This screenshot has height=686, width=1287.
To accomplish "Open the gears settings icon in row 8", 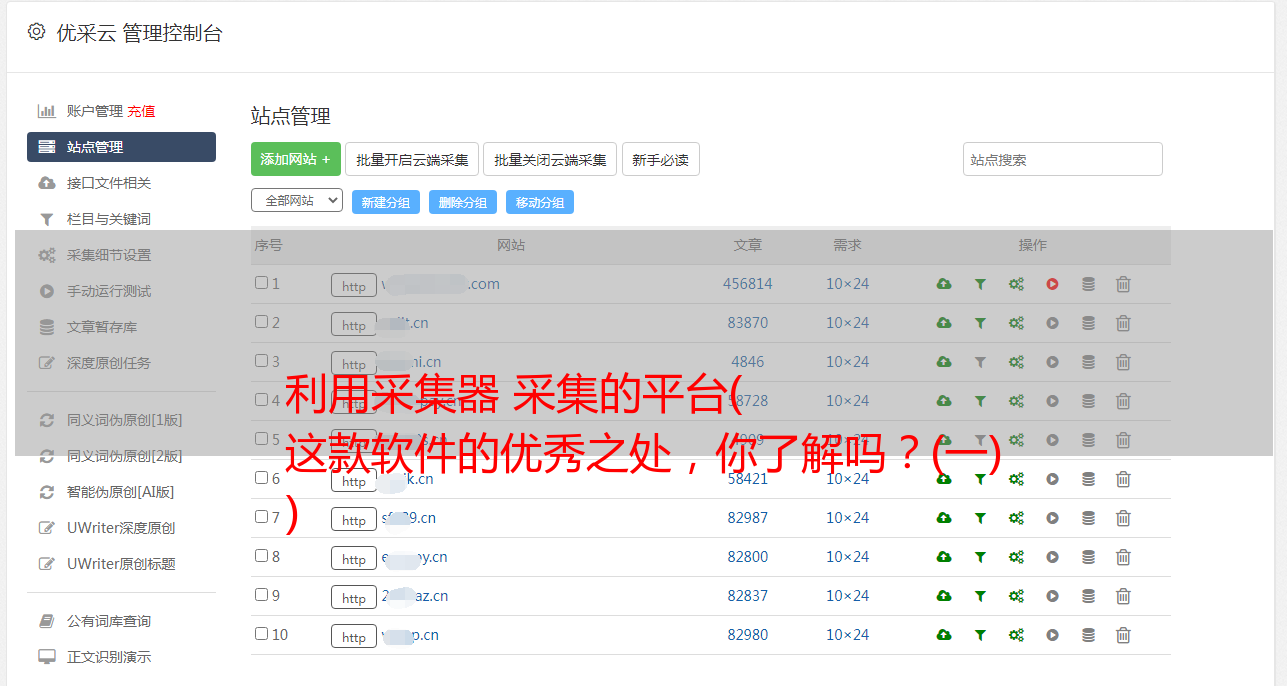I will (x=1016, y=557).
